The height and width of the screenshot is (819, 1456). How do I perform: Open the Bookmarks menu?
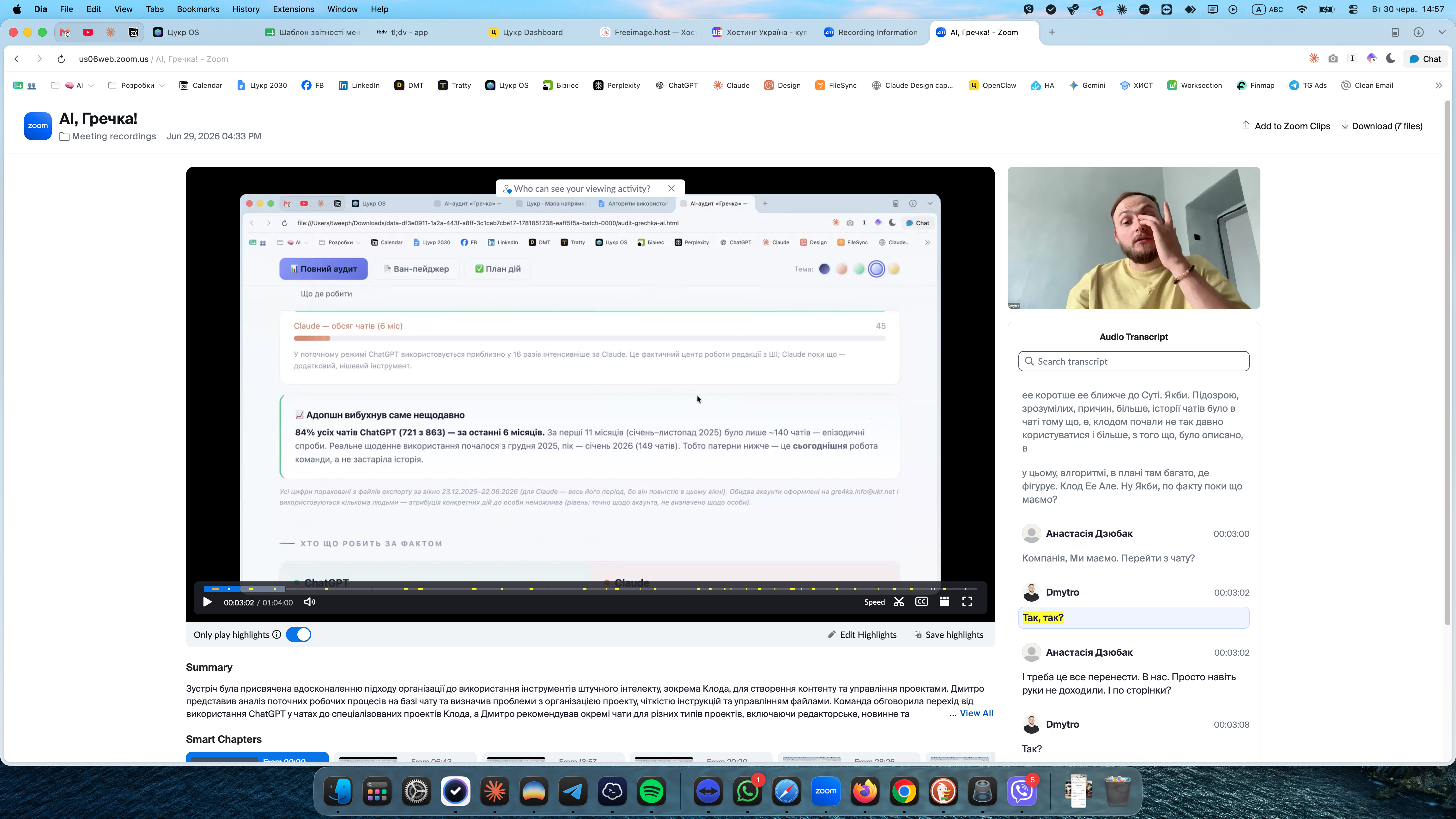point(198,9)
